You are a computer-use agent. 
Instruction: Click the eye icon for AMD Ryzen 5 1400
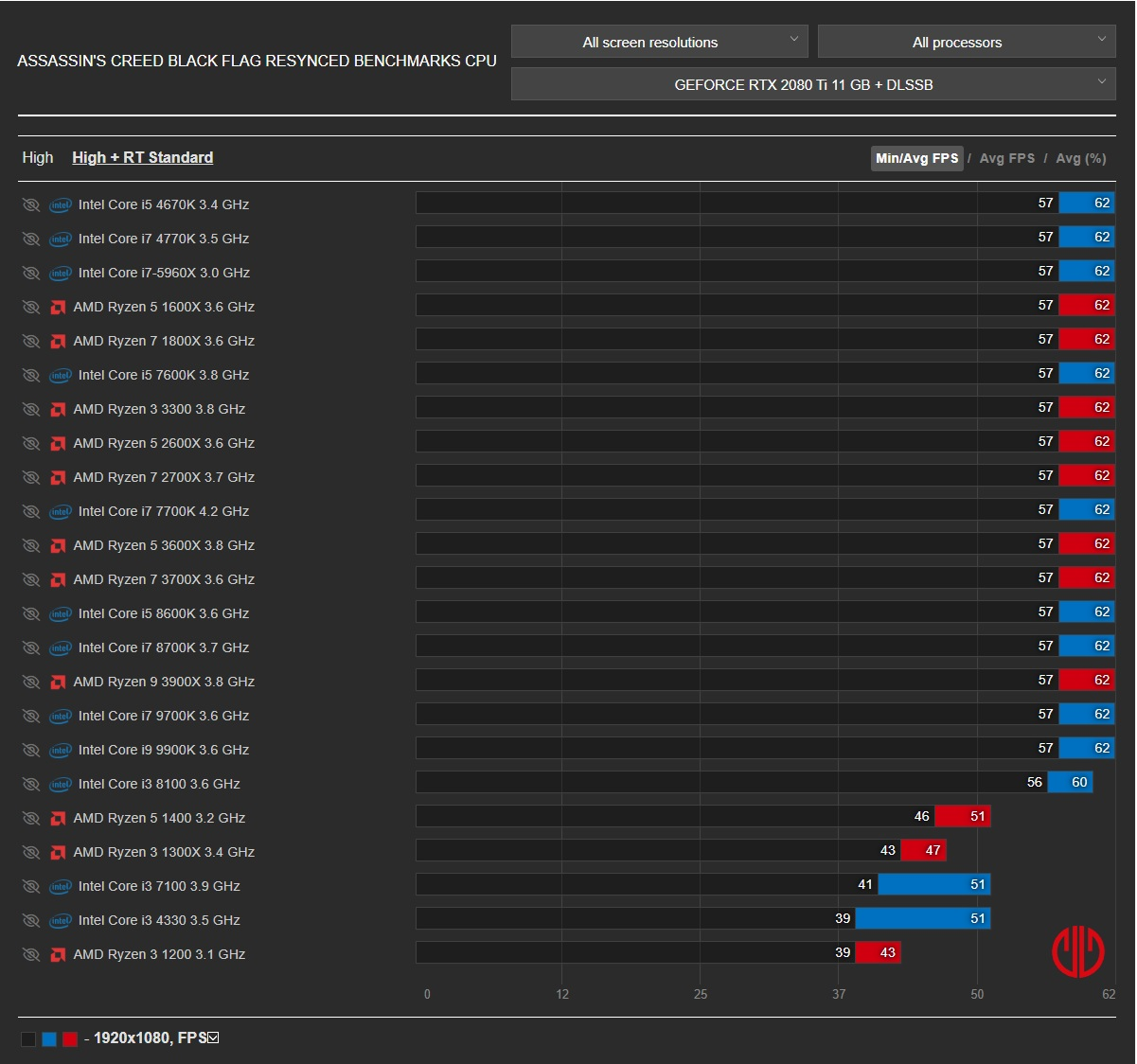pyautogui.click(x=30, y=819)
